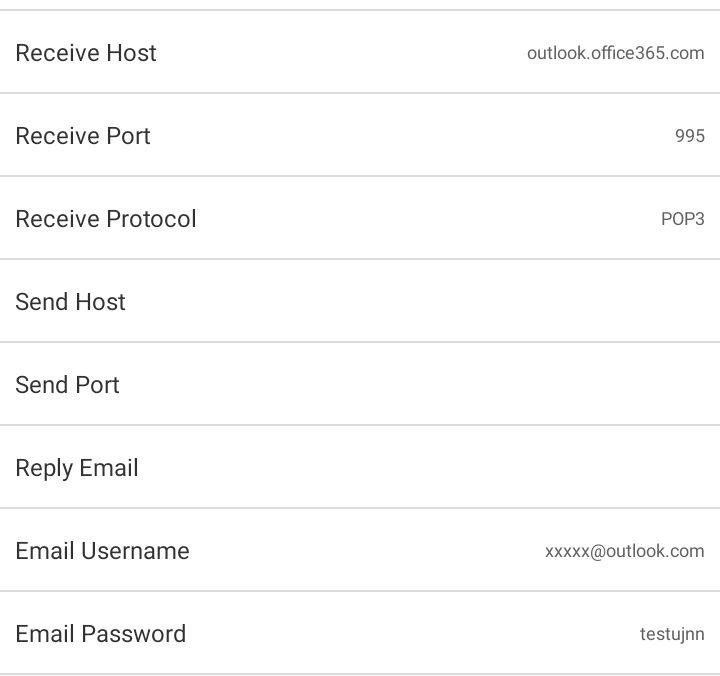Tap the POP3 protocol value
The height and width of the screenshot is (676, 720).
click(x=682, y=219)
